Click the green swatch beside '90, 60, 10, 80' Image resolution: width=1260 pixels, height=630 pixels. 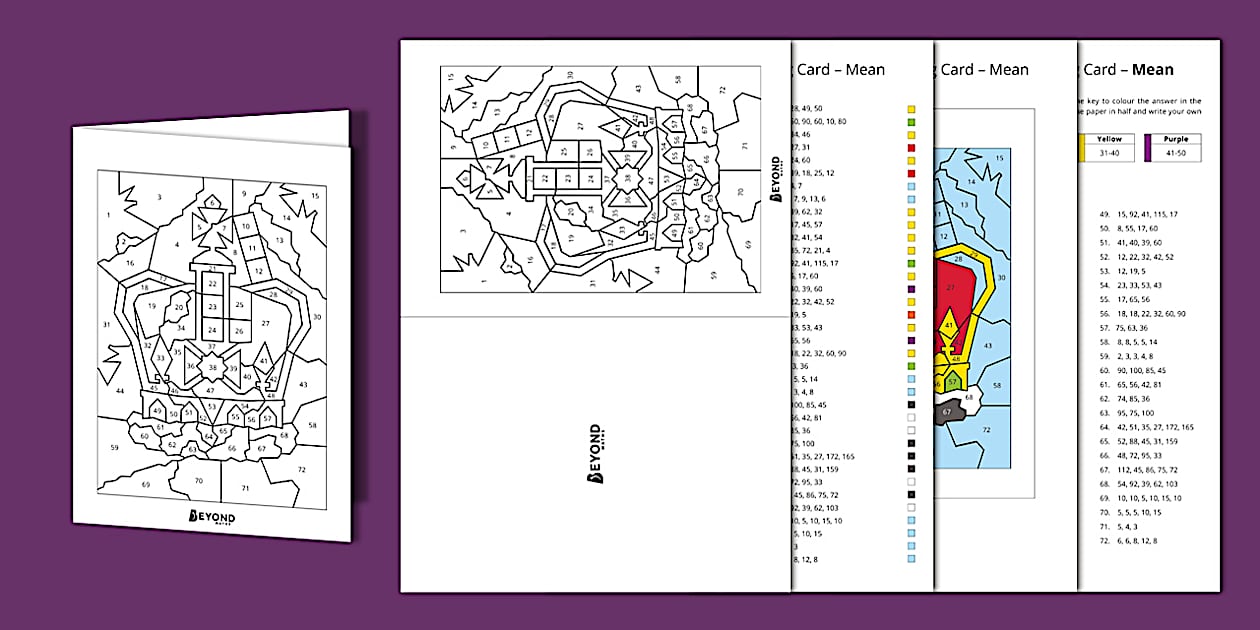coord(911,121)
